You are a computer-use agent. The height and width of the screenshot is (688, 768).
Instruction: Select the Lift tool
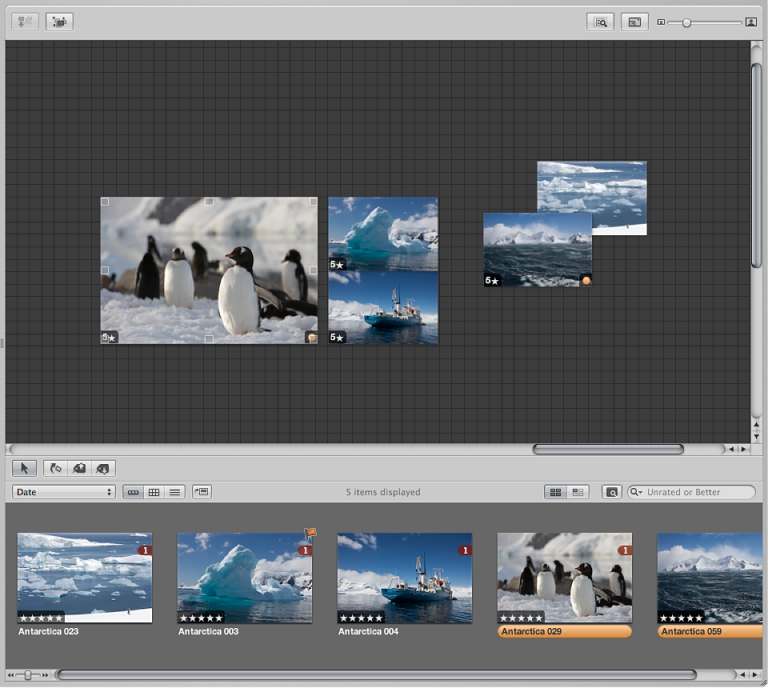pyautogui.click(x=80, y=467)
